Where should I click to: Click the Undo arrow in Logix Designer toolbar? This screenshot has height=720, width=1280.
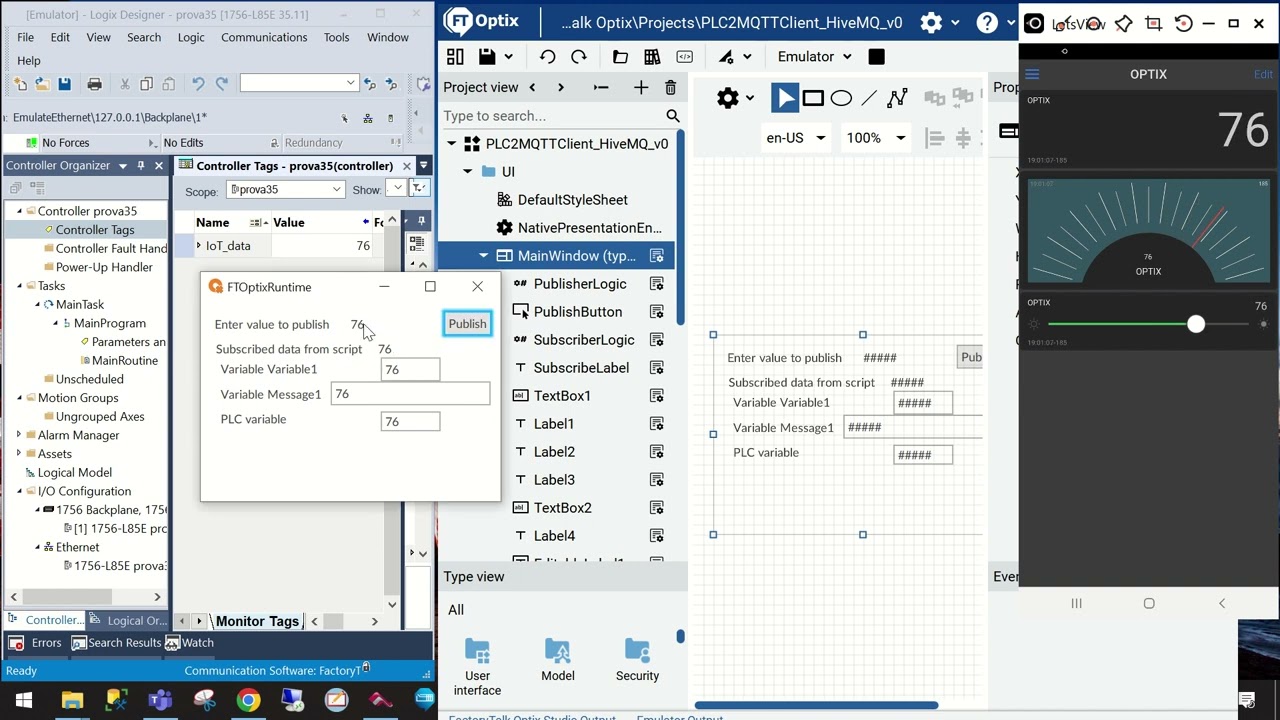[x=198, y=84]
